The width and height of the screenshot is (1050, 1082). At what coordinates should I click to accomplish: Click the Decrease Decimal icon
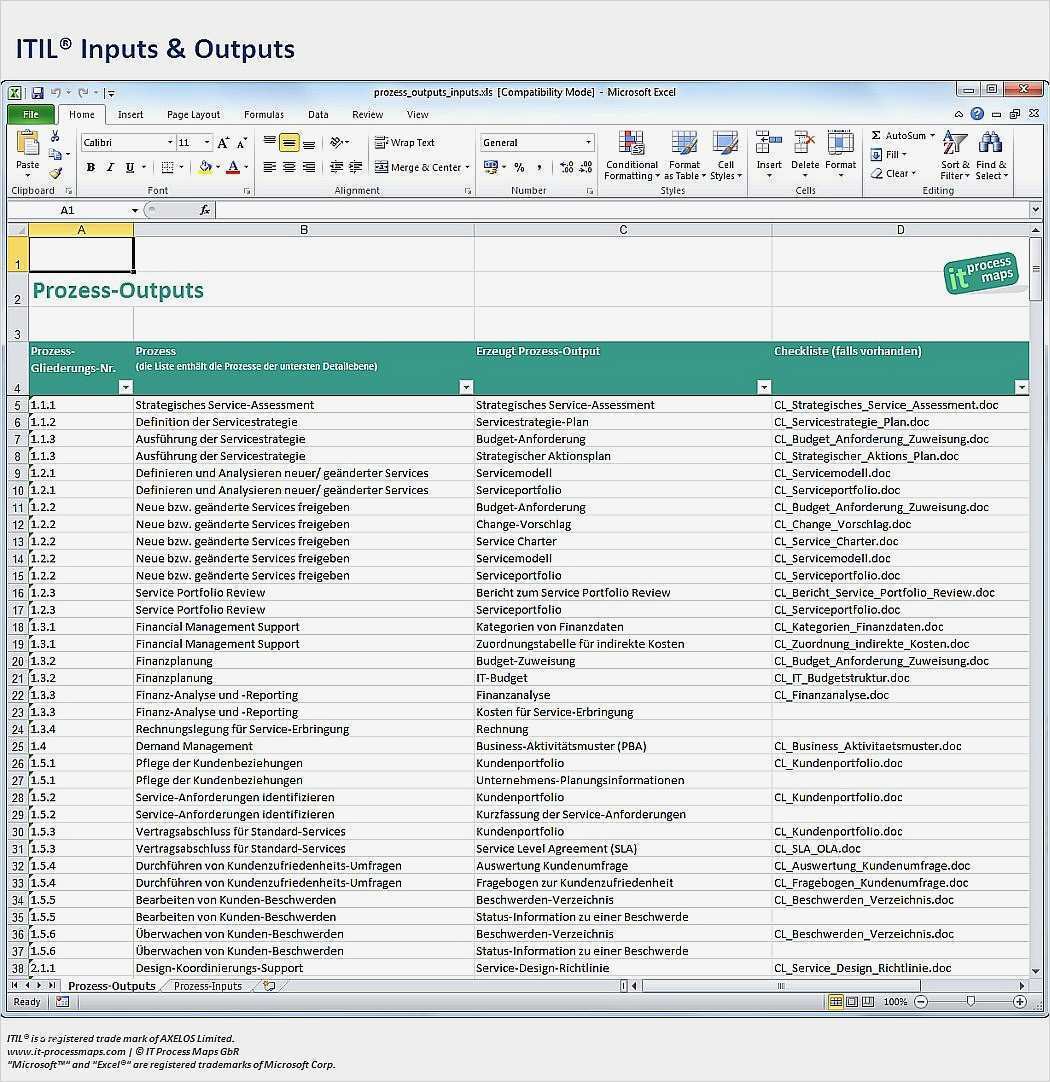click(x=586, y=167)
